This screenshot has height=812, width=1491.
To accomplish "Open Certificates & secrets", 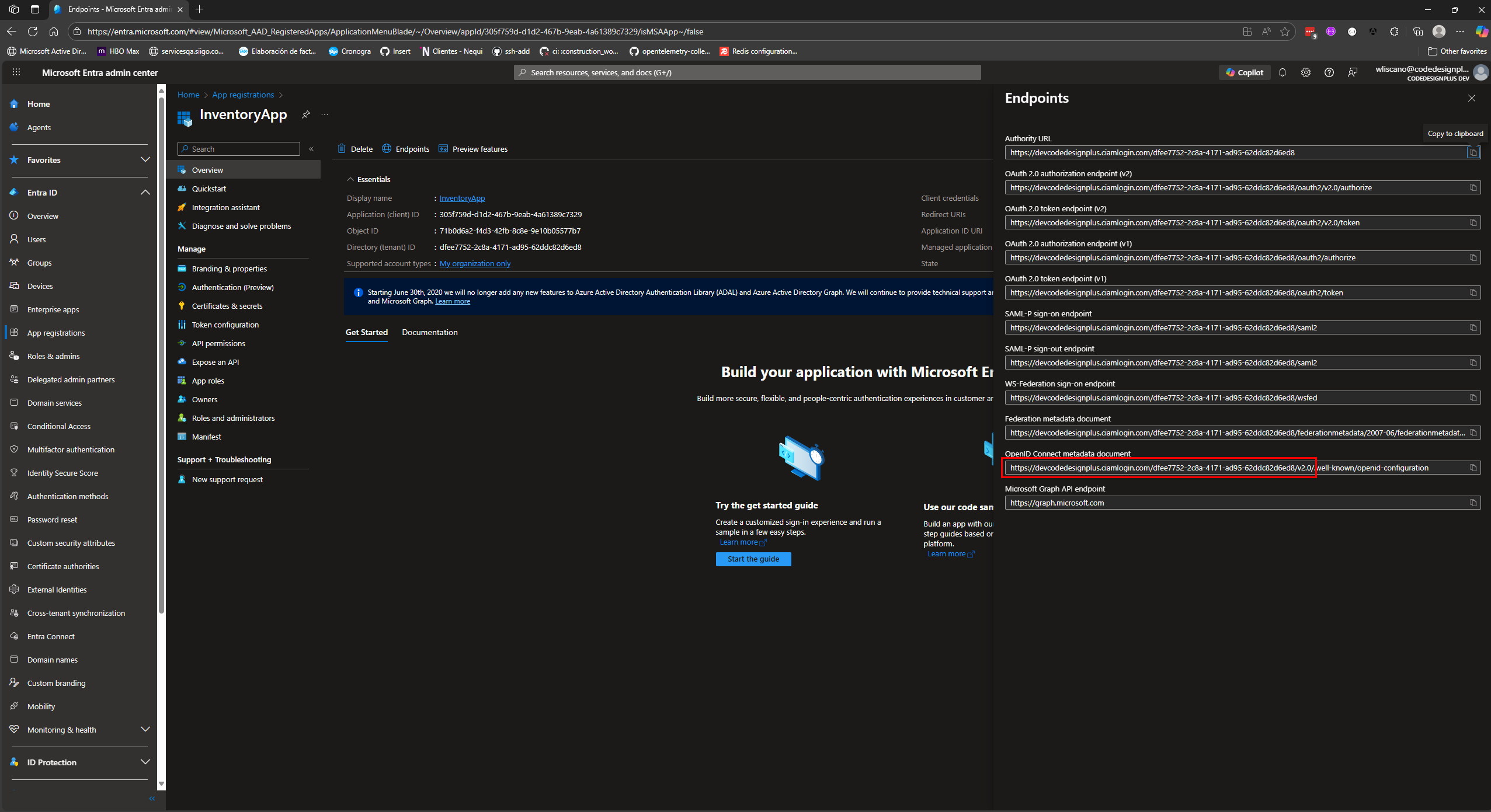I will coord(227,306).
